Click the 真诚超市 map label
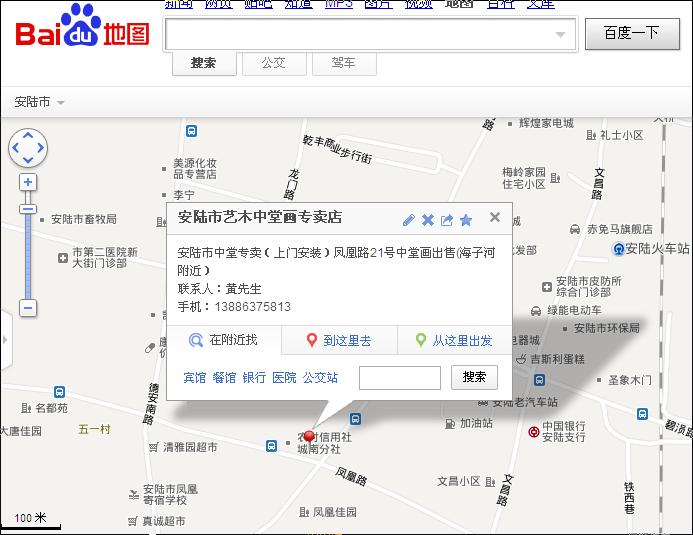Screen dimensions: 693x535 [x=164, y=521]
